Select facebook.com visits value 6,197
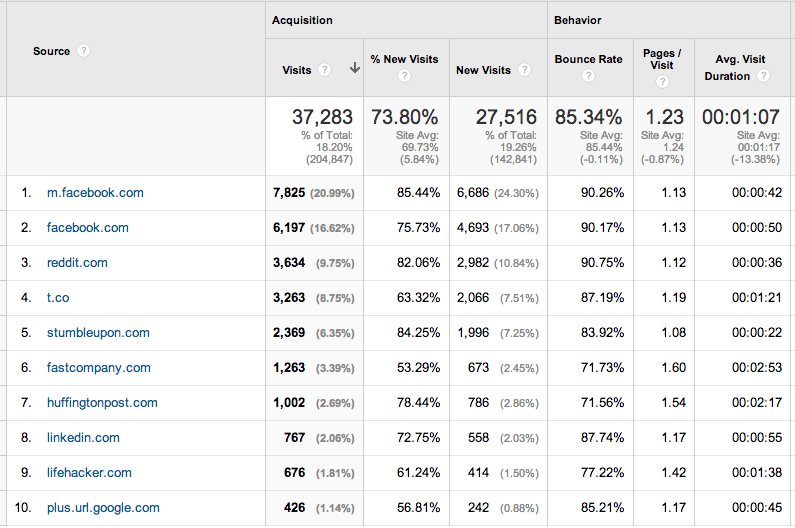The height and width of the screenshot is (528, 795). 289,228
